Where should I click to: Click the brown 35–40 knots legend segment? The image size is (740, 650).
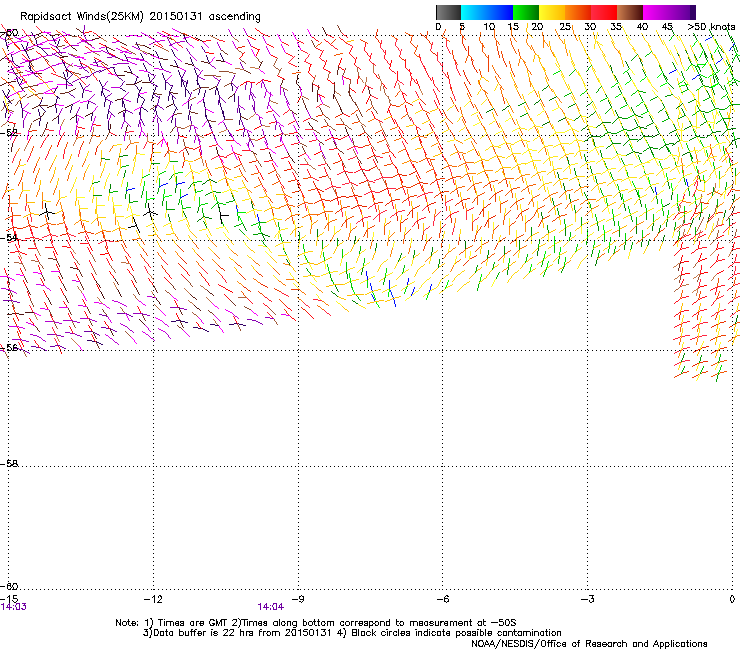630,12
